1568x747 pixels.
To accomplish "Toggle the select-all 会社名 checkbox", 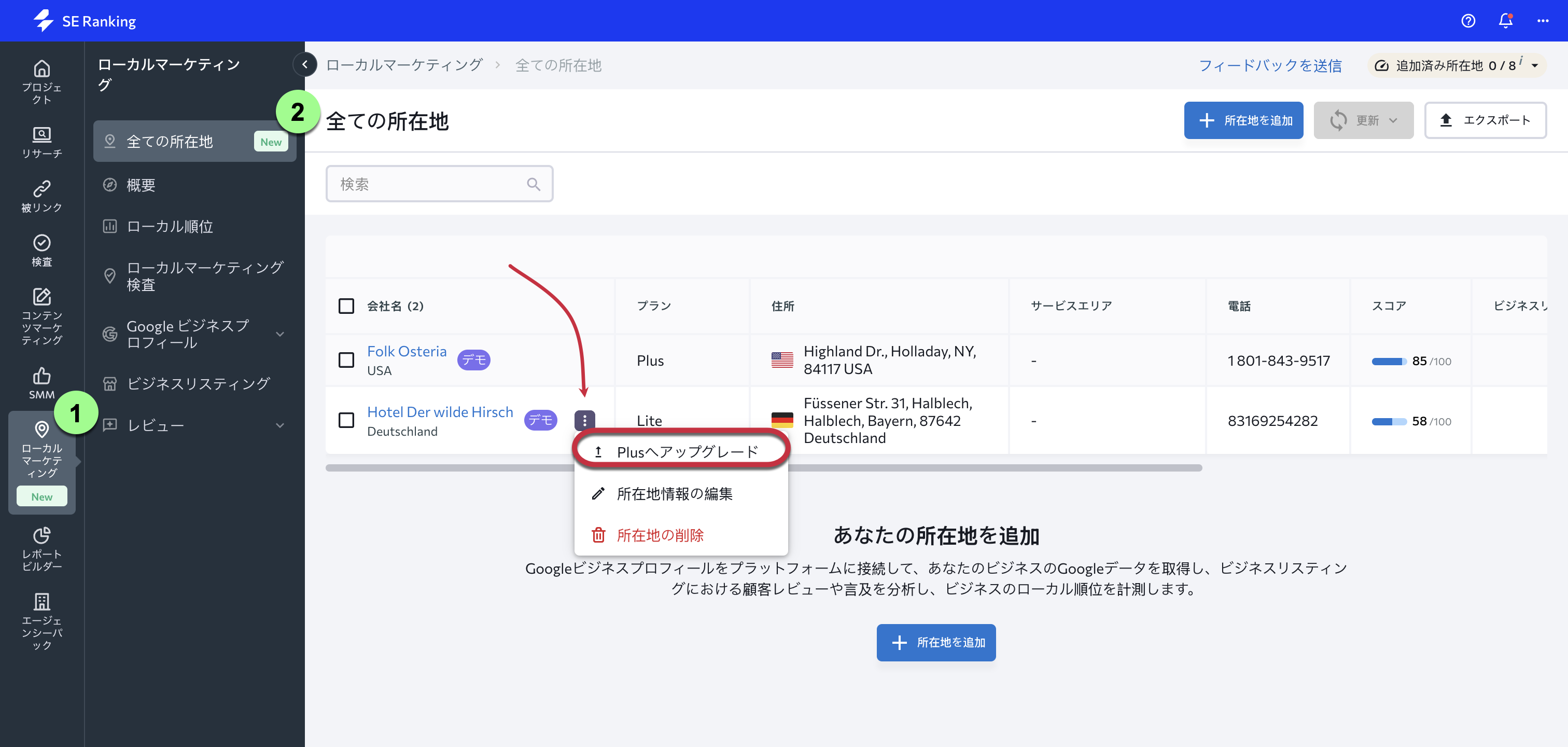I will [346, 306].
